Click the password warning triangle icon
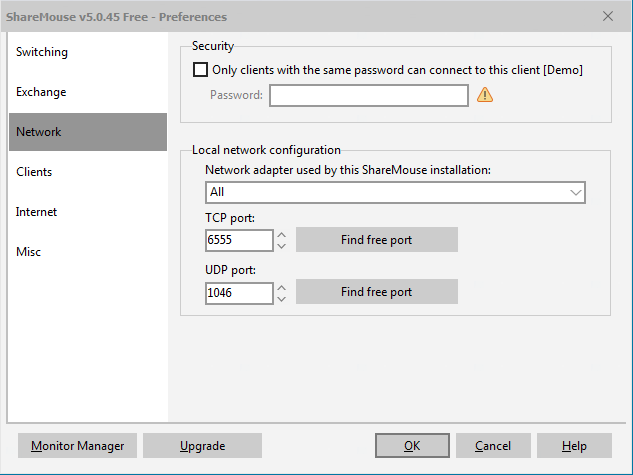Image resolution: width=633 pixels, height=475 pixels. coord(485,95)
